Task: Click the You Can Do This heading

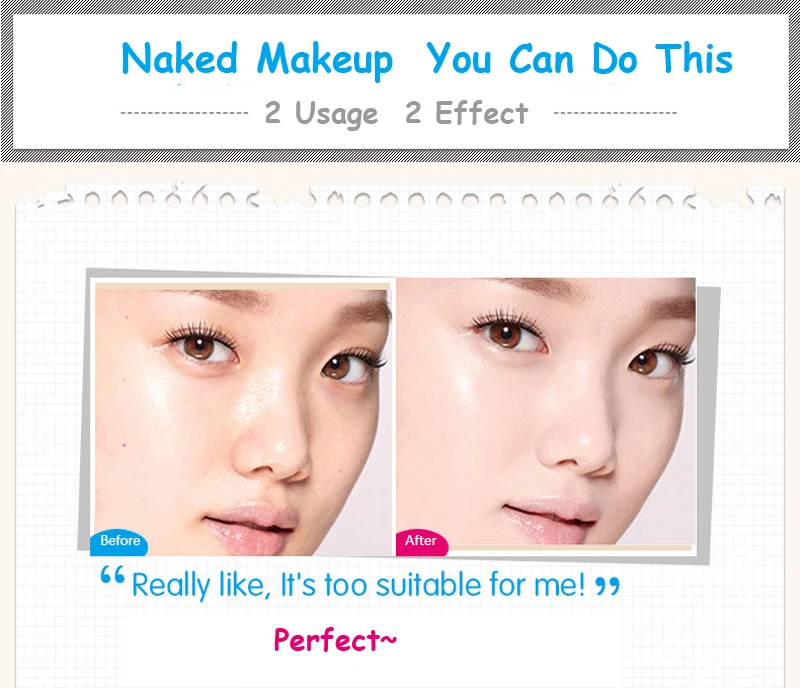Action: [x=580, y=59]
